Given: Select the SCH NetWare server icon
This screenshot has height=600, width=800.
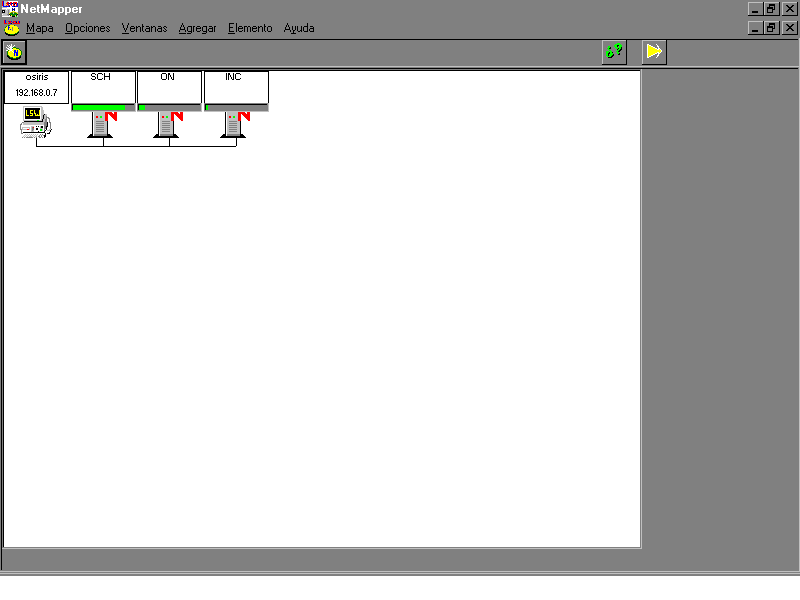Looking at the screenshot, I should point(102,124).
